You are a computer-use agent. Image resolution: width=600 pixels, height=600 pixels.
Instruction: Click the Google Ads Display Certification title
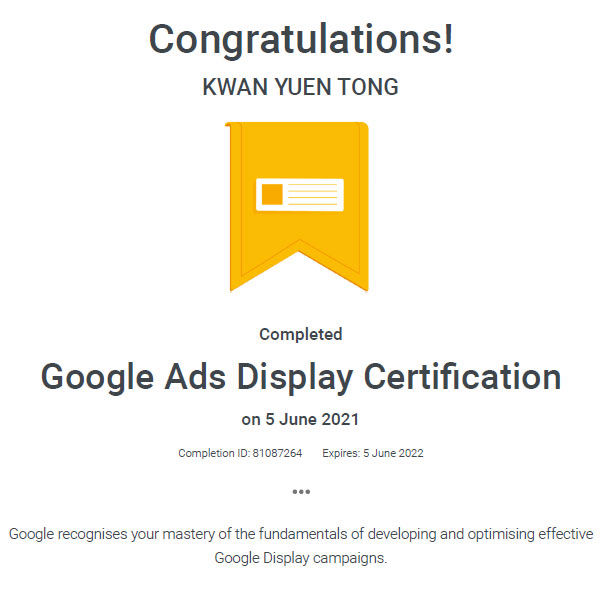[300, 377]
